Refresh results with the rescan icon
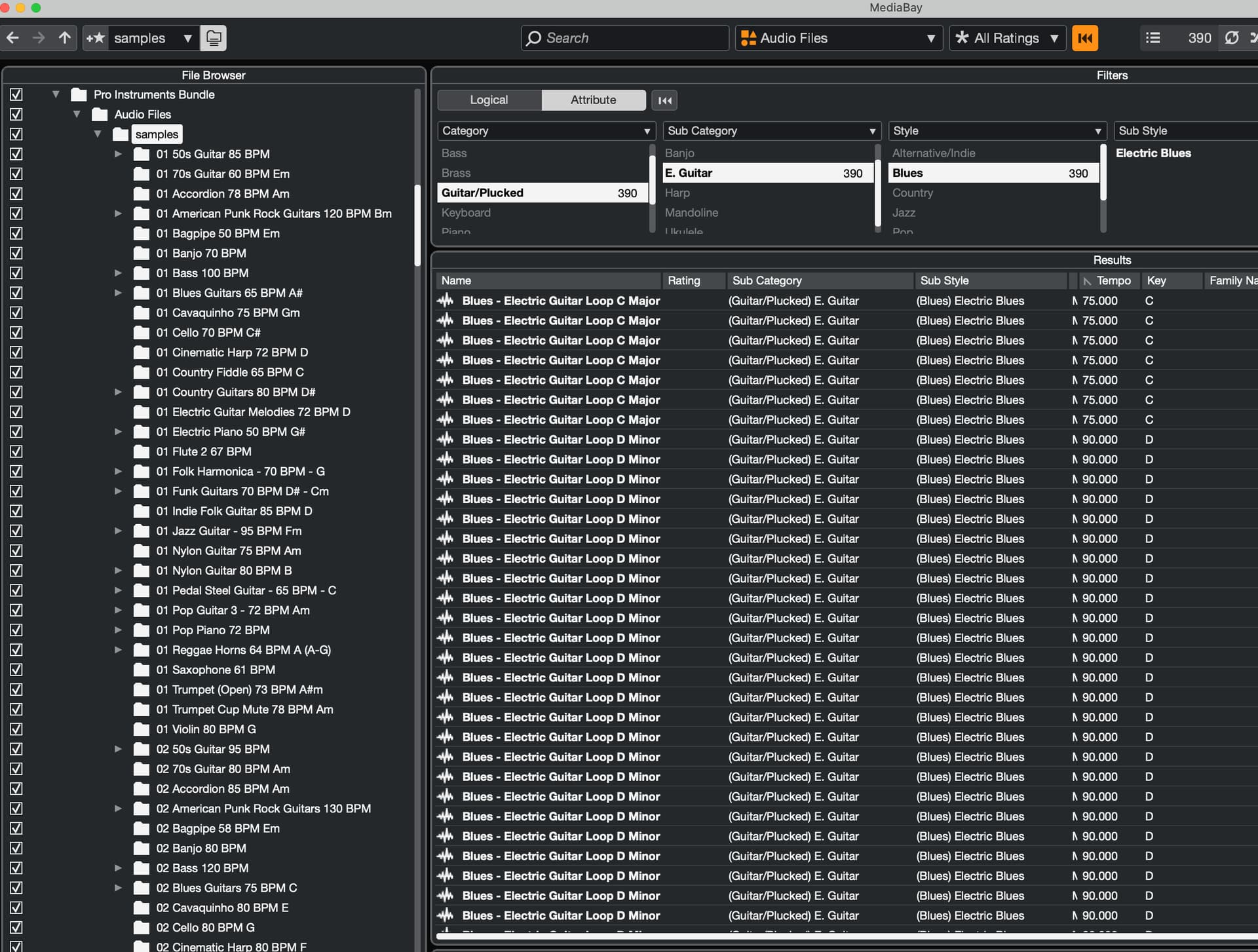This screenshot has width=1258, height=952. pos(1232,38)
